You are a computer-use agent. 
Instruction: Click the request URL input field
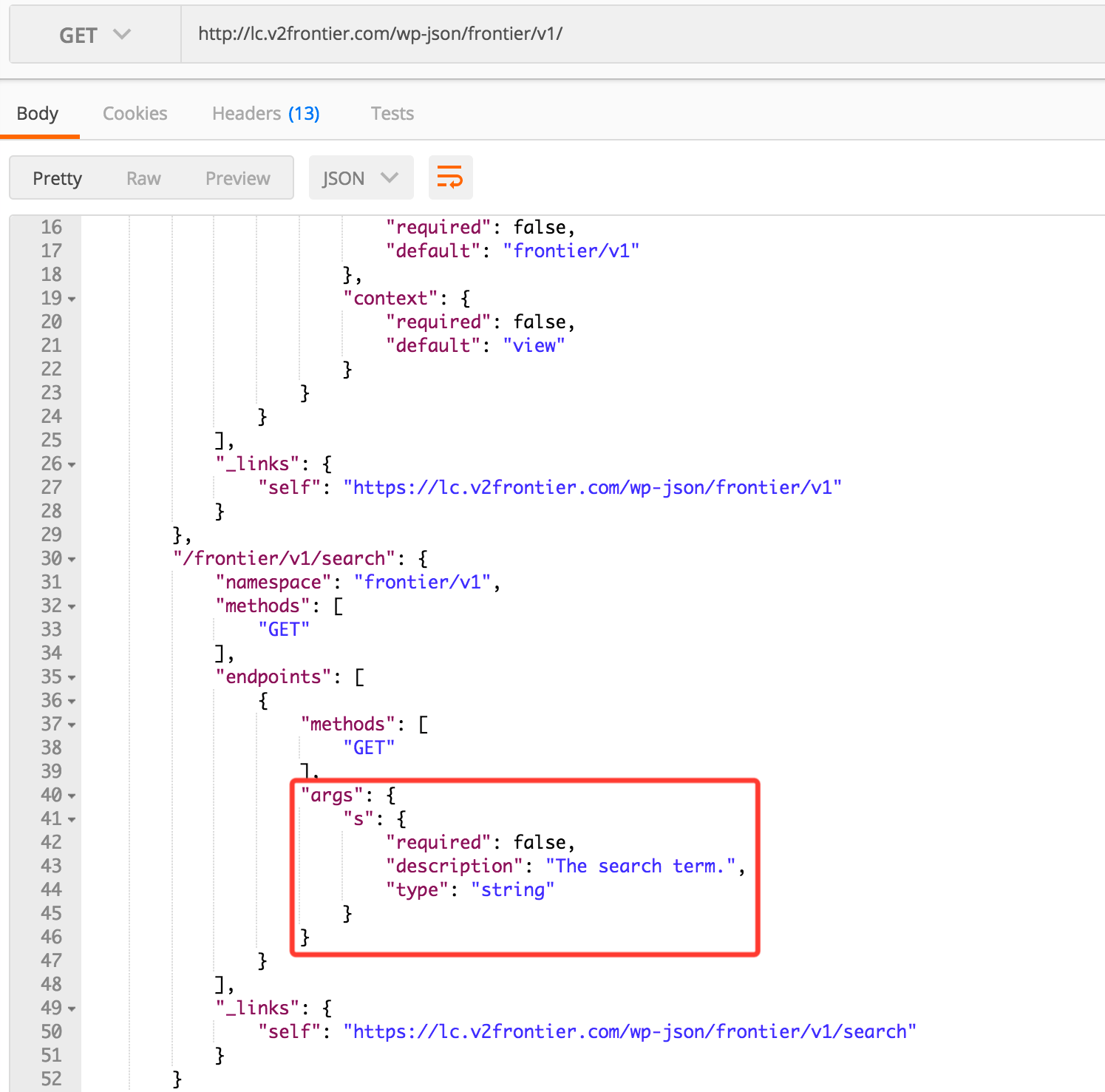pyautogui.click(x=643, y=34)
